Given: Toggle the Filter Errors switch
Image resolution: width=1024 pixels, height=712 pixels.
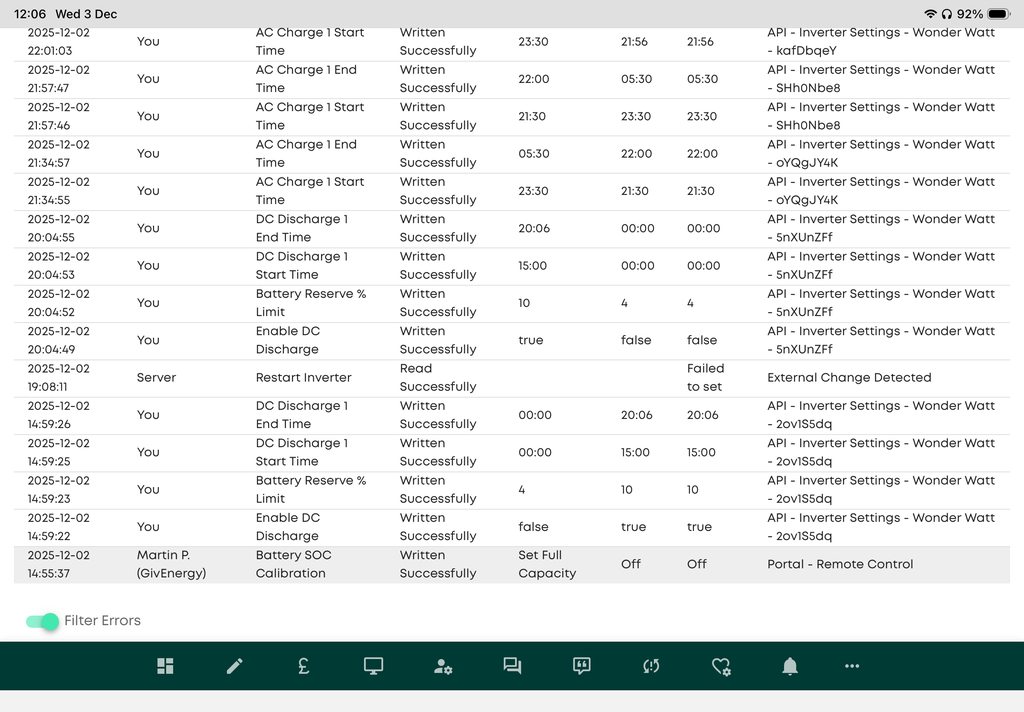Looking at the screenshot, I should pyautogui.click(x=42, y=621).
